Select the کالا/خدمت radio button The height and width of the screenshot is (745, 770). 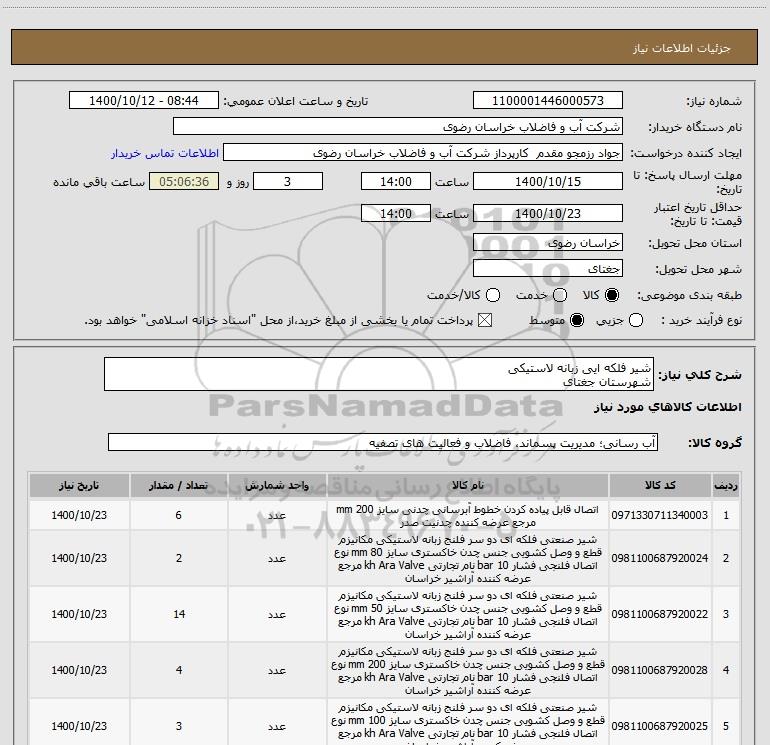coord(493,295)
